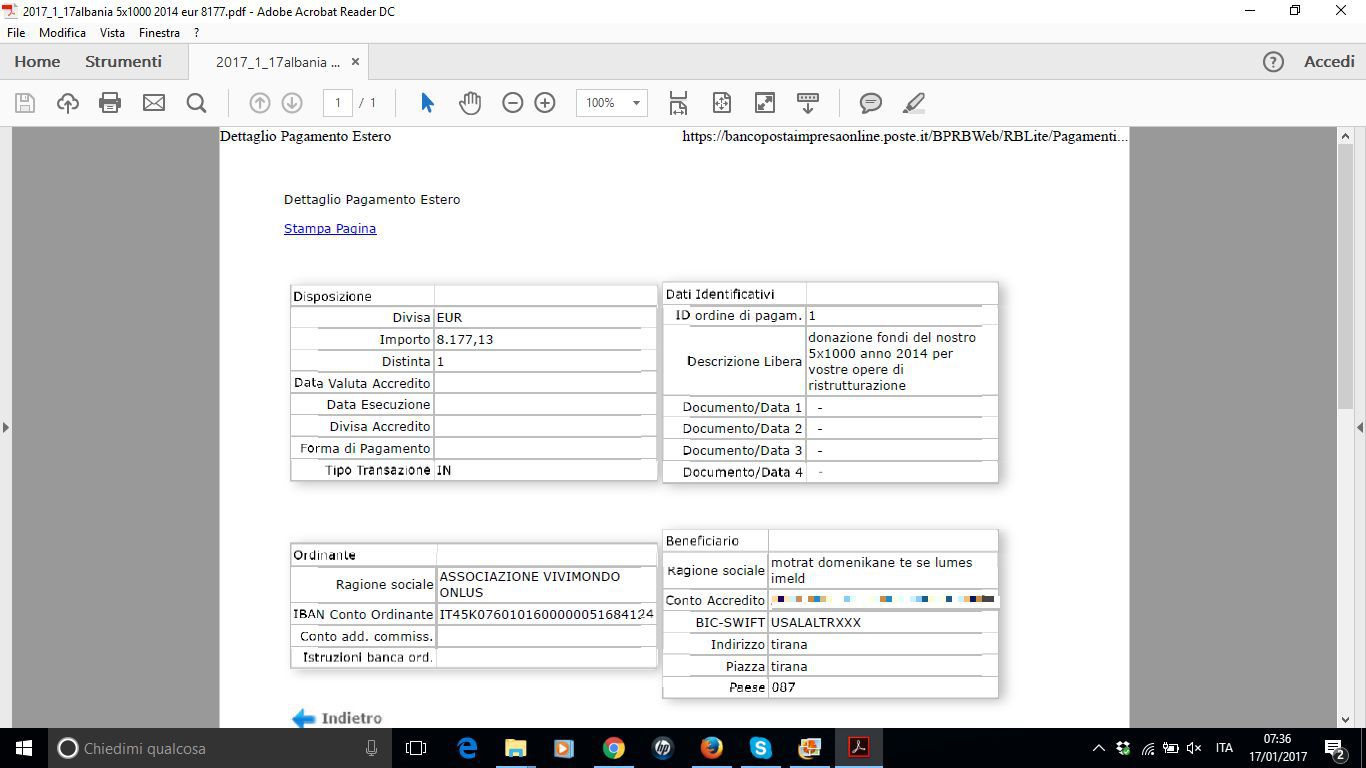Click the Zoom out minus icon

click(x=512, y=103)
